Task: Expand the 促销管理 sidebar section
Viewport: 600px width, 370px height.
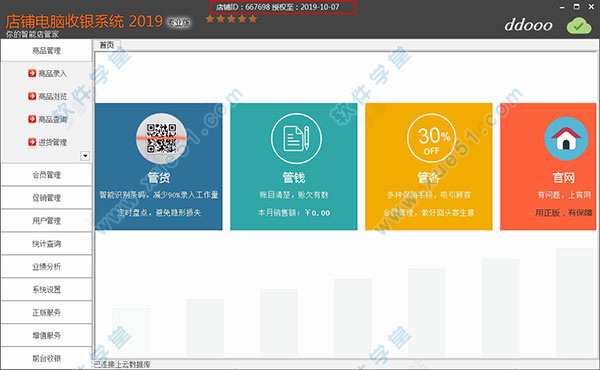Action: 46,198
